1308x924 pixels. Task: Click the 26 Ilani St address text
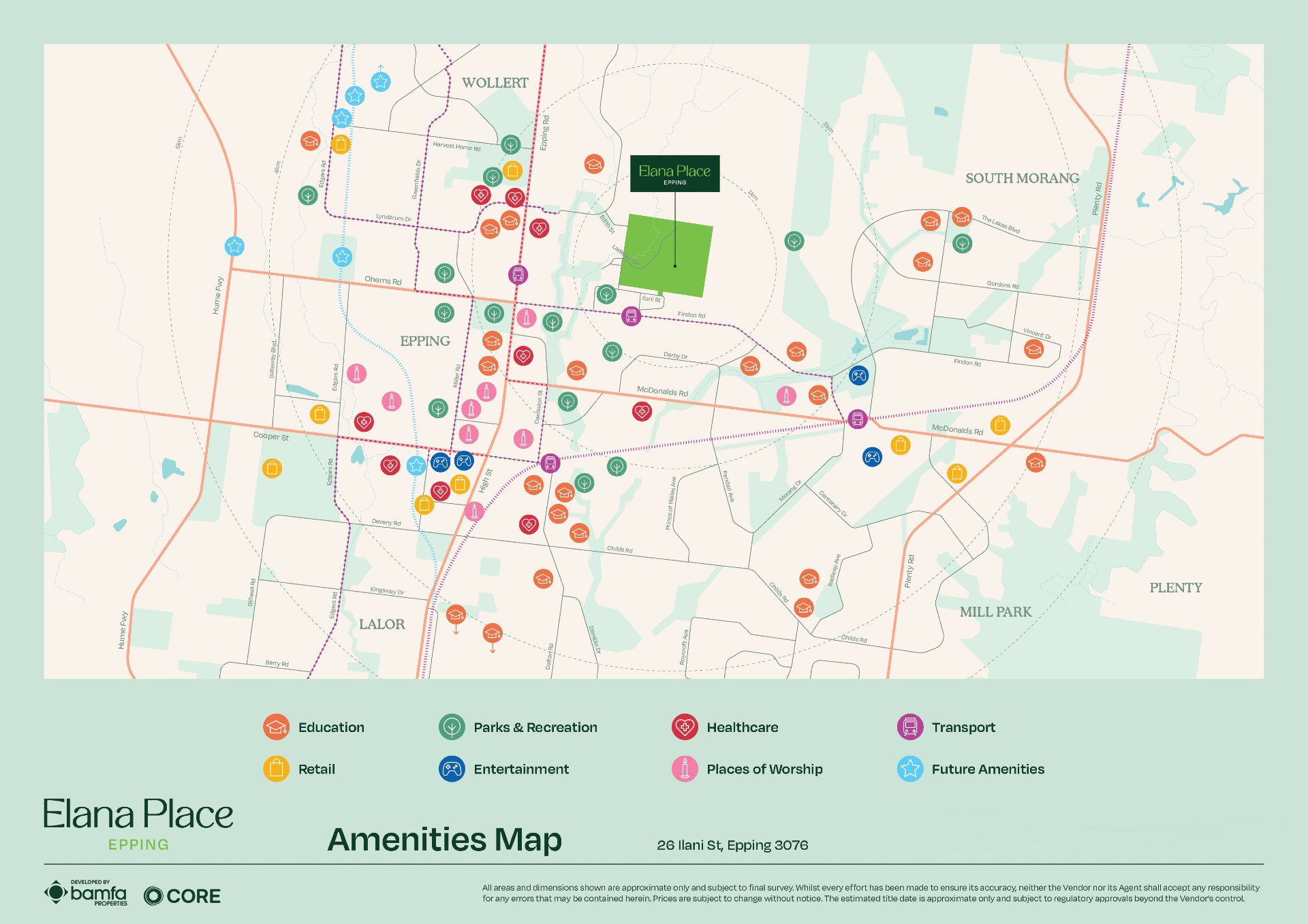coord(732,845)
